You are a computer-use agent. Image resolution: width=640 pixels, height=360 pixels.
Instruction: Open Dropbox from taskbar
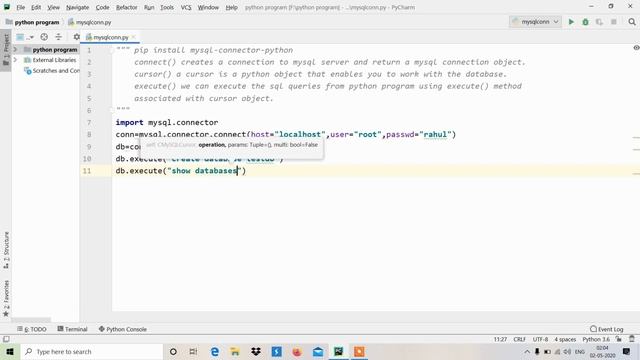[256, 351]
